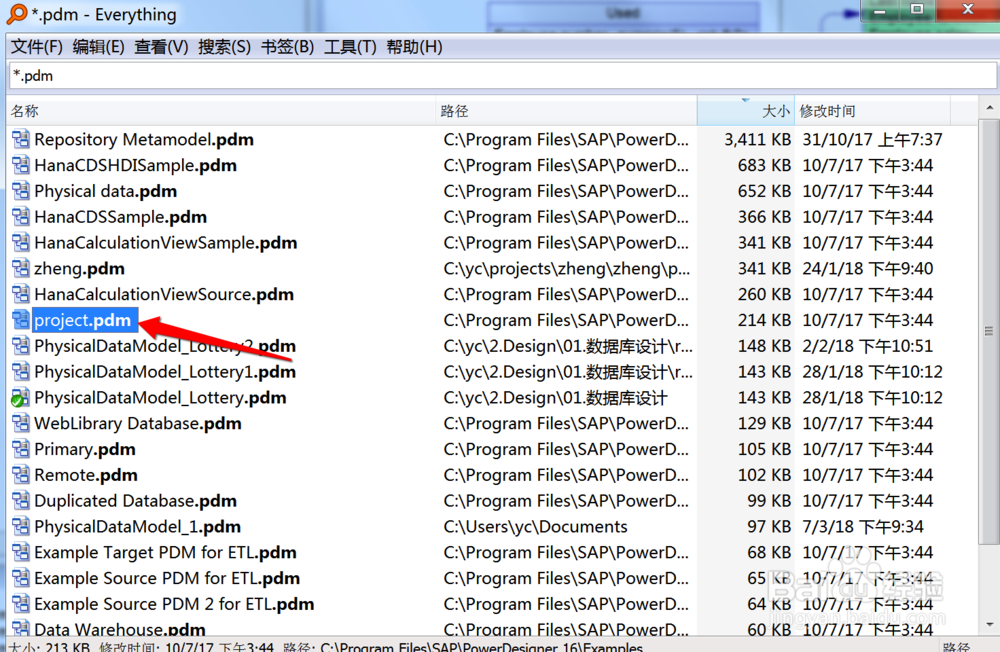Viewport: 1000px width, 652px height.
Task: Click the date 24/1/18 下午9:40
Action: pyautogui.click(x=867, y=269)
